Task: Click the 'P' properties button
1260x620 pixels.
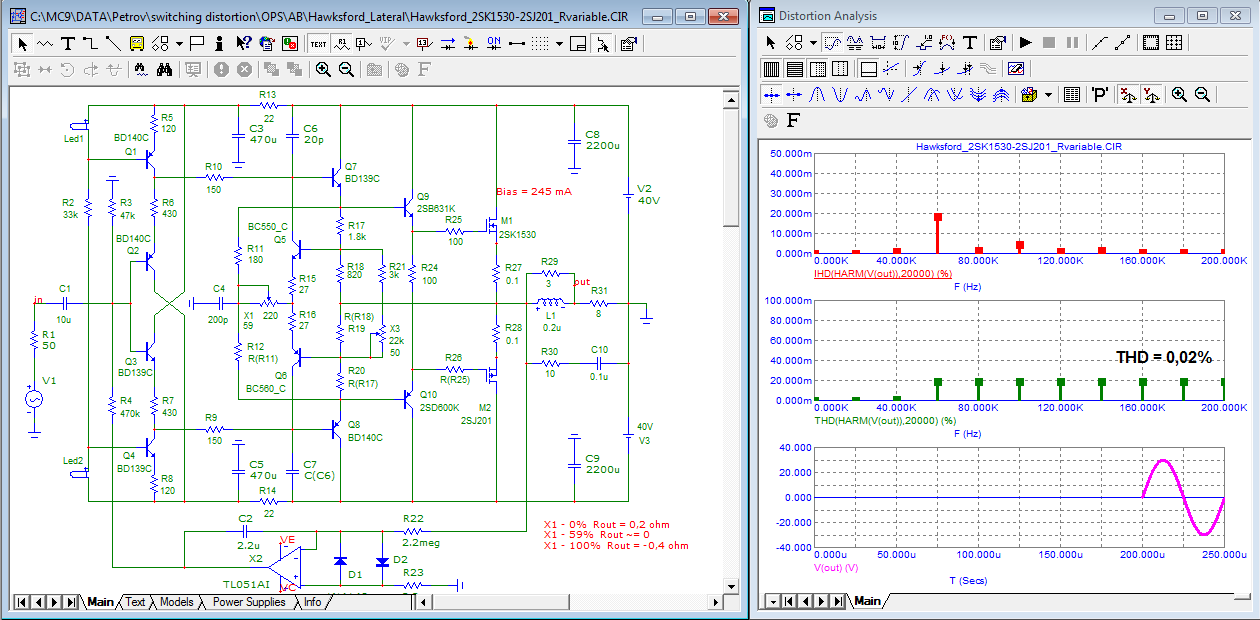Action: [x=1100, y=95]
